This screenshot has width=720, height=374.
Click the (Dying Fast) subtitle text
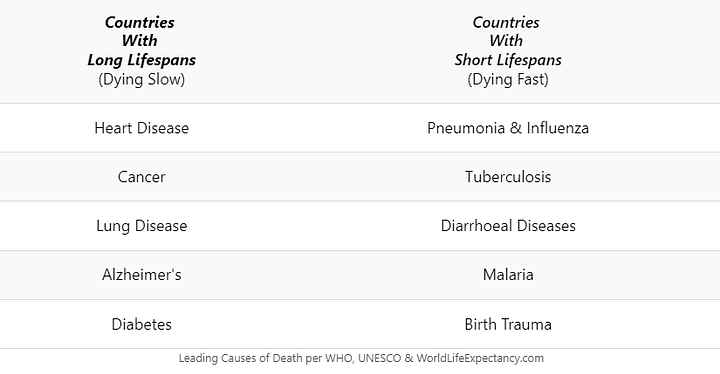tap(508, 79)
